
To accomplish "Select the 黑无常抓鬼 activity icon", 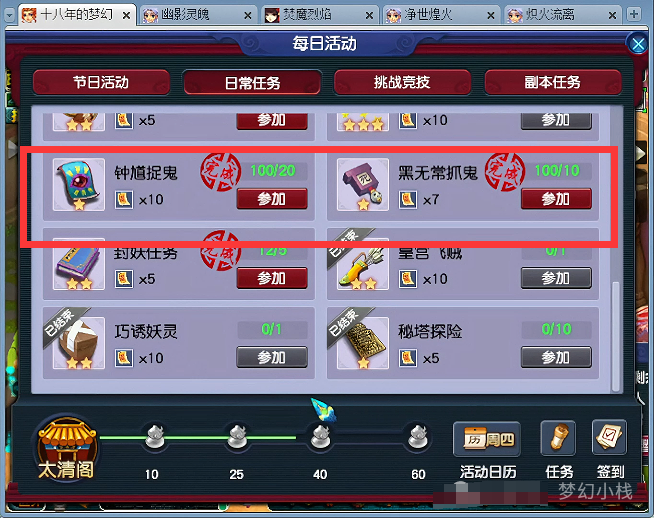I will [x=363, y=184].
